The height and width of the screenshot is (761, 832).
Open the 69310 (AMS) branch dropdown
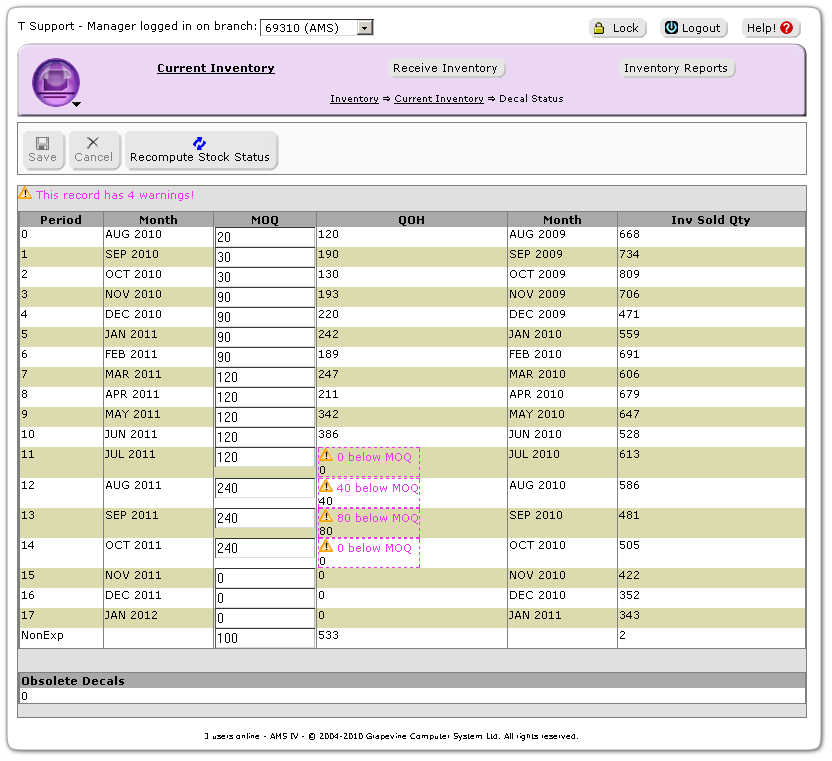(x=364, y=27)
